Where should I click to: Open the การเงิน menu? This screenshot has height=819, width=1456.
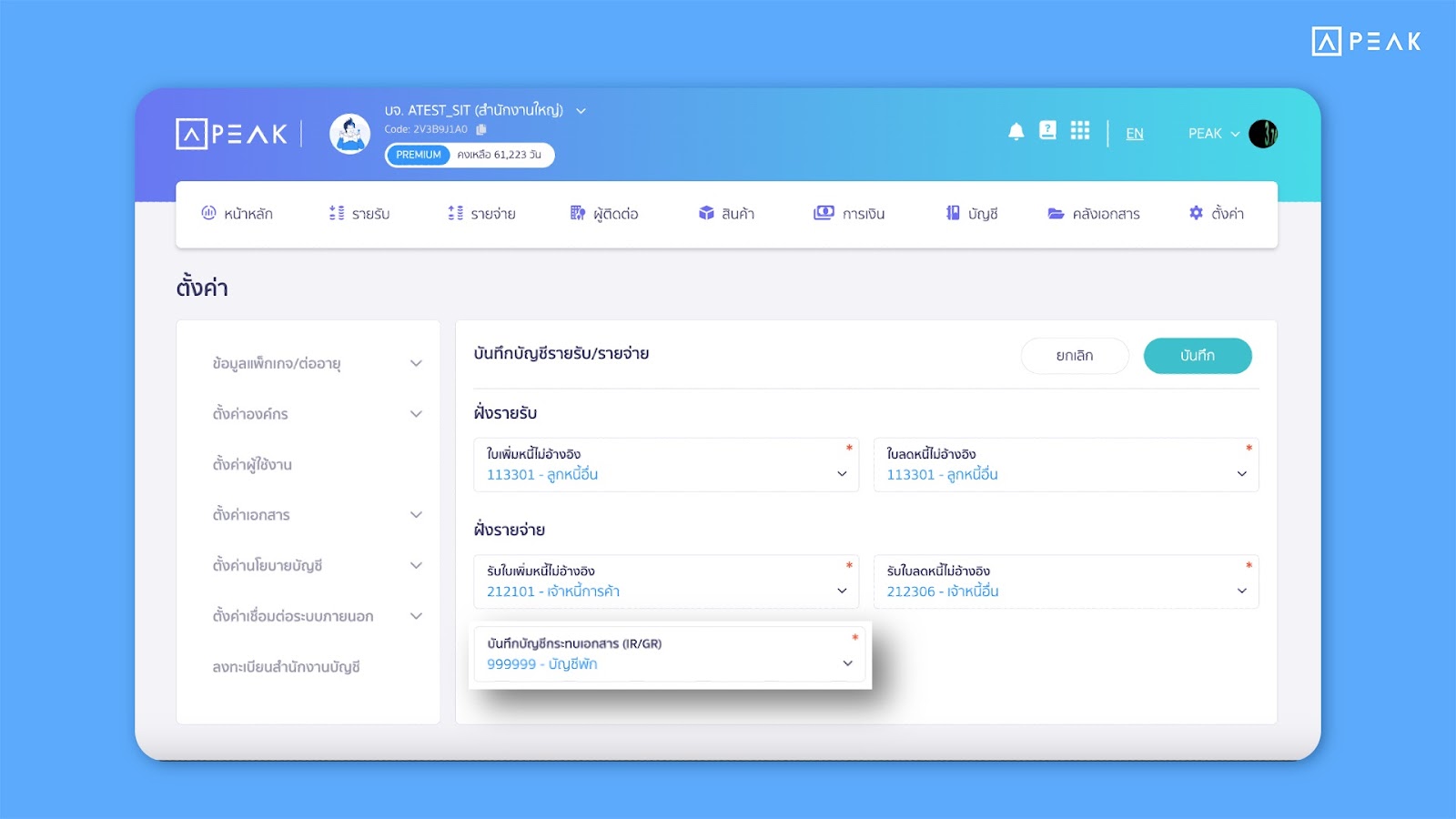(x=849, y=214)
